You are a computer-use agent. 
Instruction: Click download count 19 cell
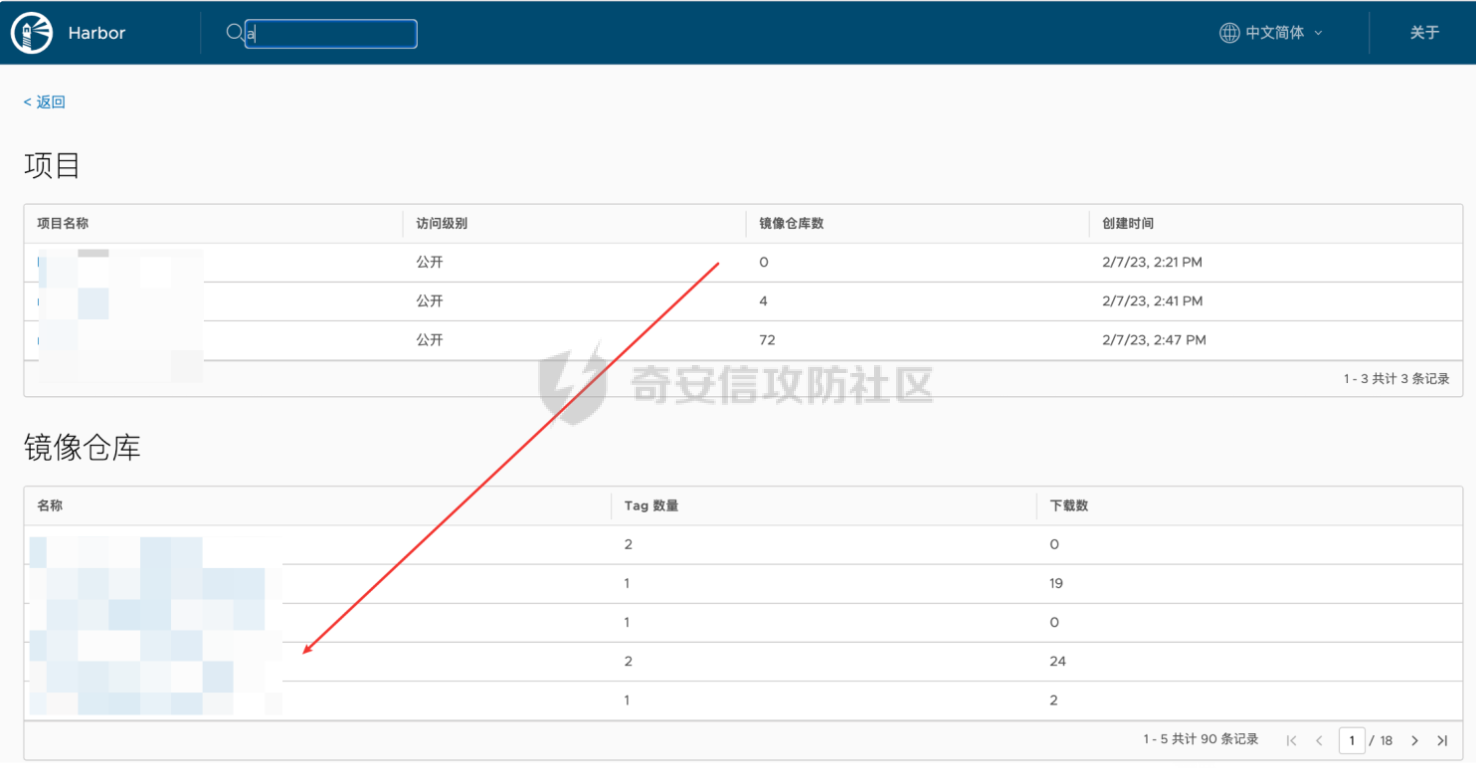tap(1056, 583)
